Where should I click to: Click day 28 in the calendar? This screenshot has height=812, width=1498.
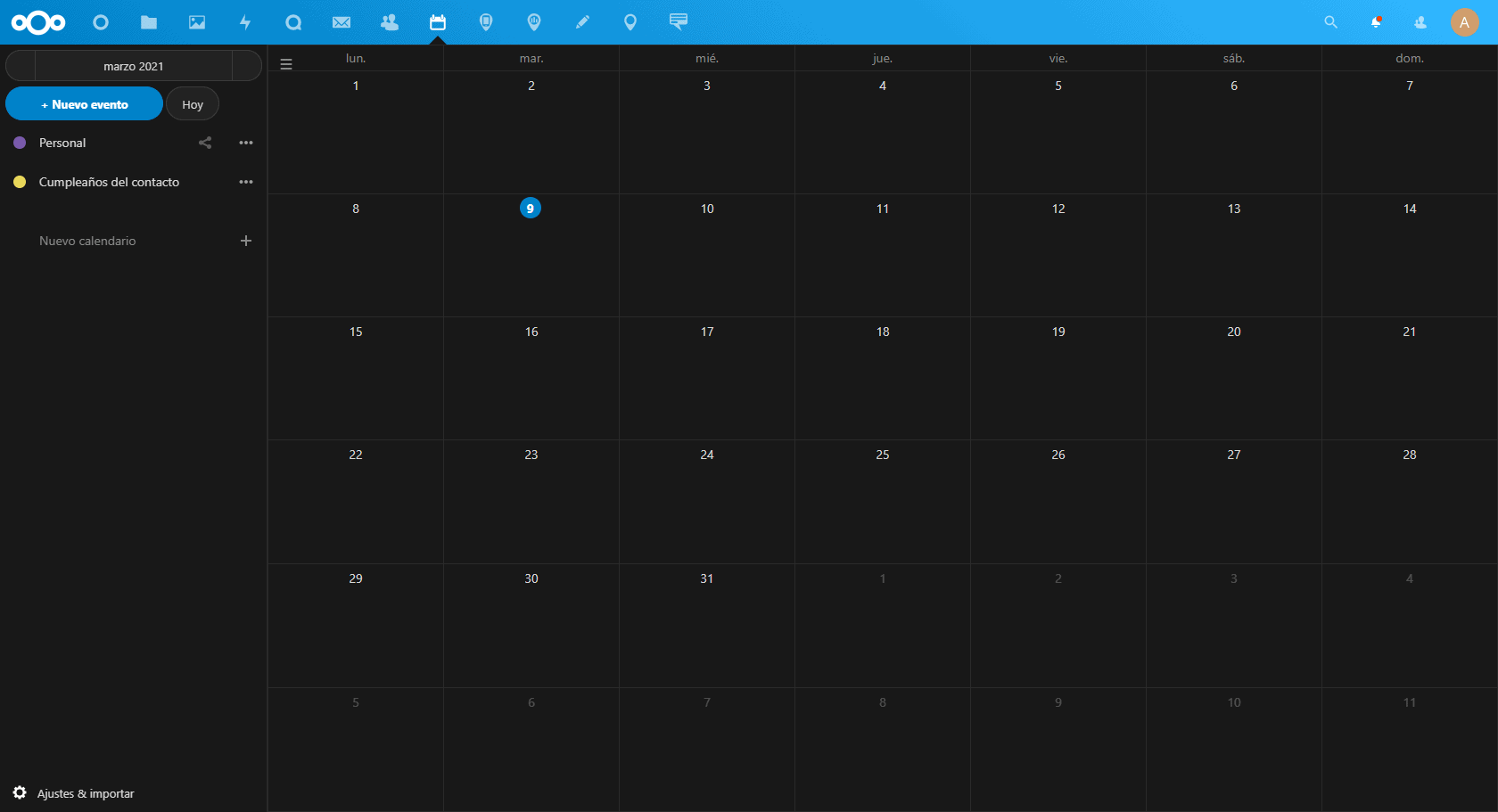pos(1410,455)
